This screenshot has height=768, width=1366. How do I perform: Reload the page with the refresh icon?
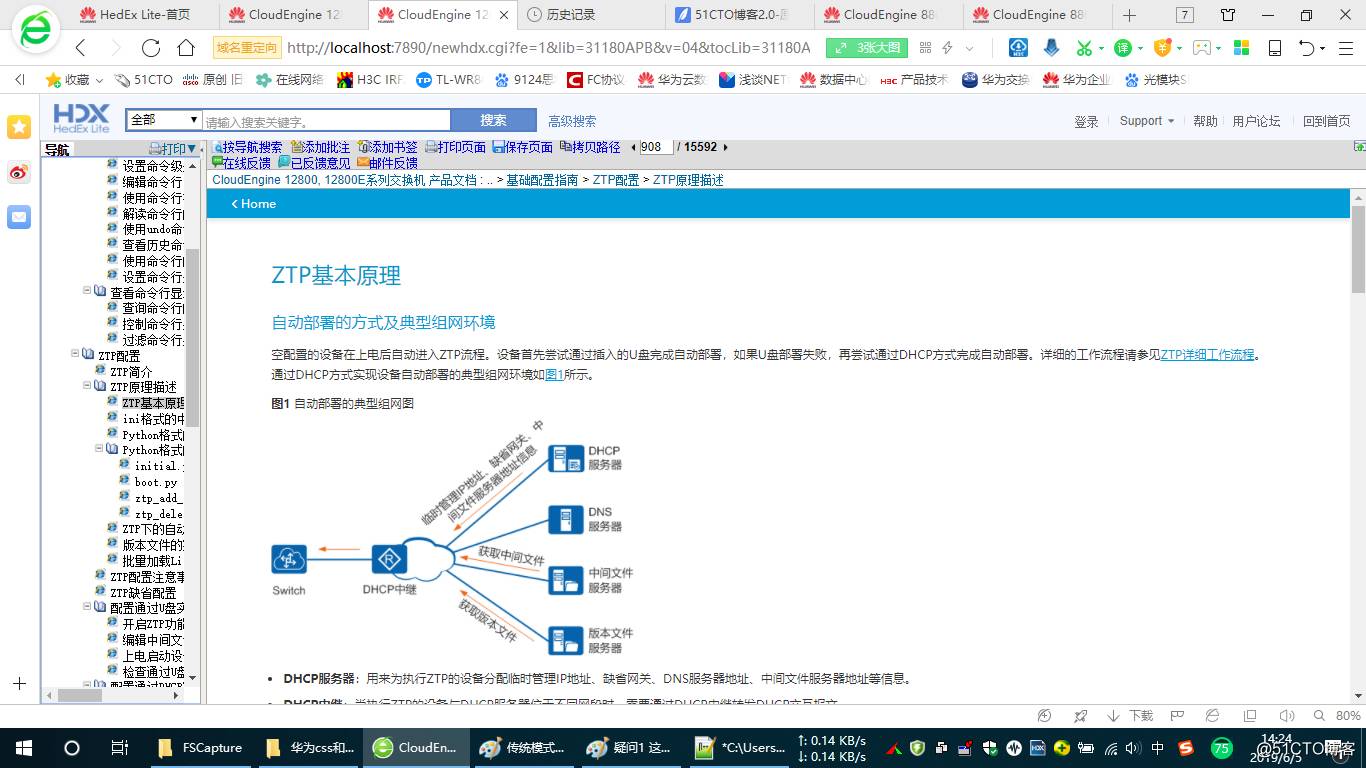pyautogui.click(x=151, y=48)
